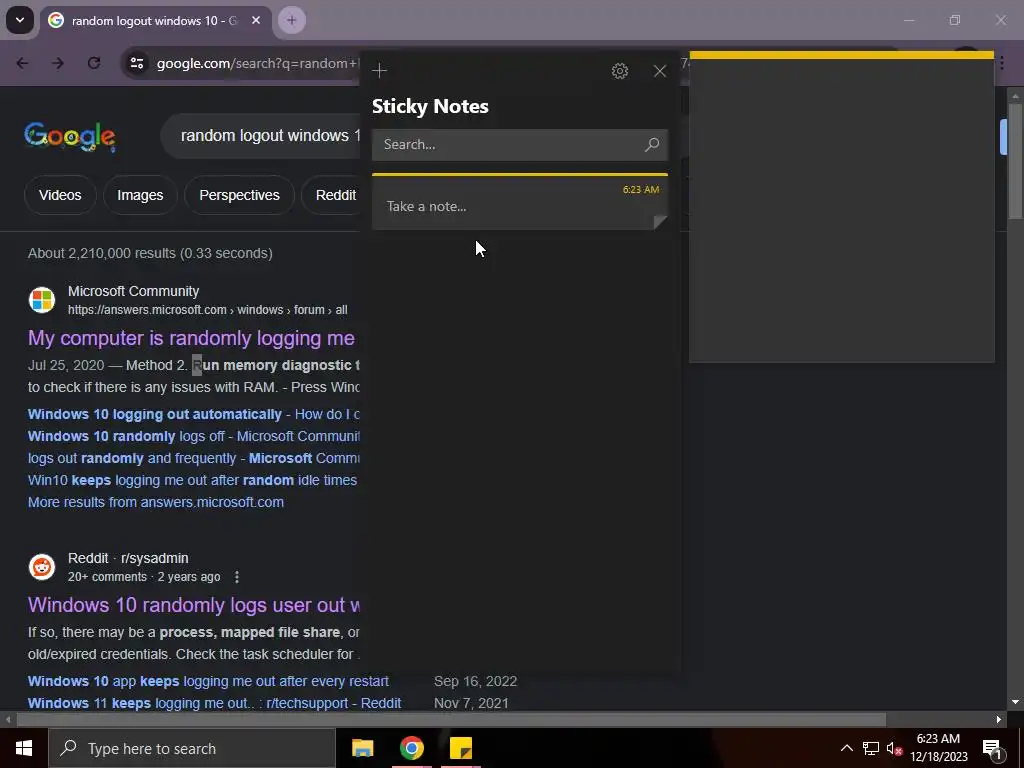
Task: Filter results by Reddit
Action: [332, 195]
